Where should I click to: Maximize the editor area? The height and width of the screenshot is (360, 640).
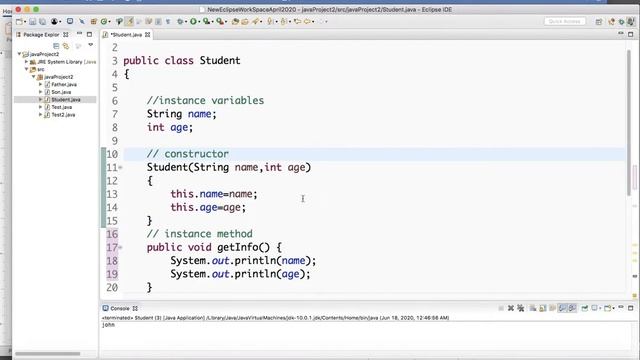(x=631, y=34)
